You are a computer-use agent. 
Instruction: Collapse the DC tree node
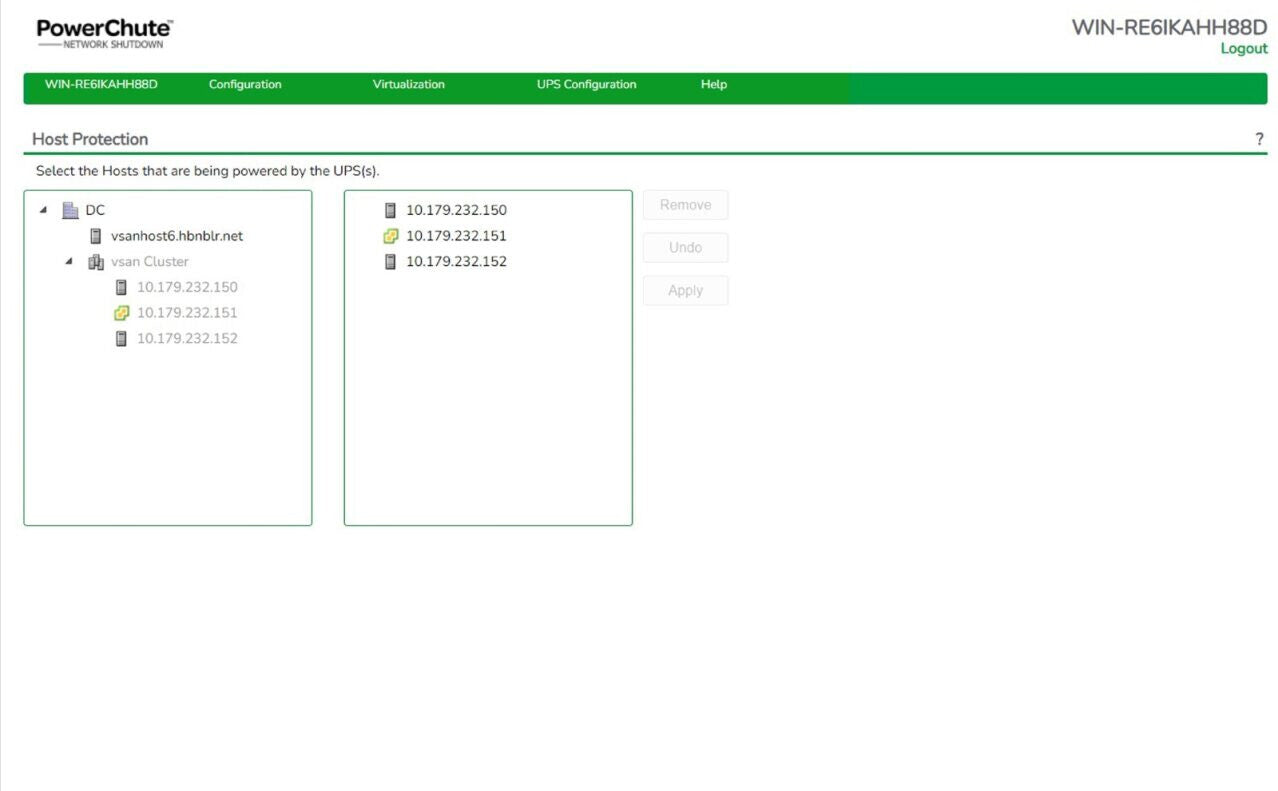click(x=43, y=210)
